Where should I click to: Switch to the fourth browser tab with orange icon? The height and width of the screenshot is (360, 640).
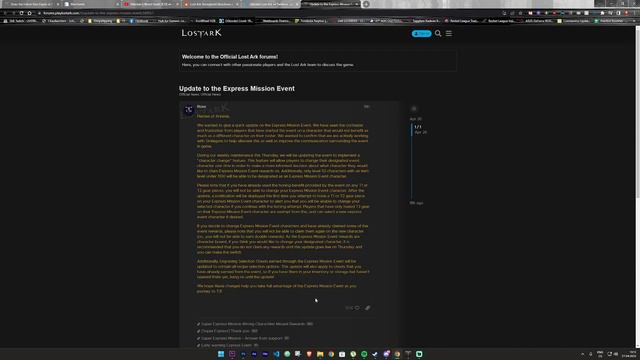[211, 4]
